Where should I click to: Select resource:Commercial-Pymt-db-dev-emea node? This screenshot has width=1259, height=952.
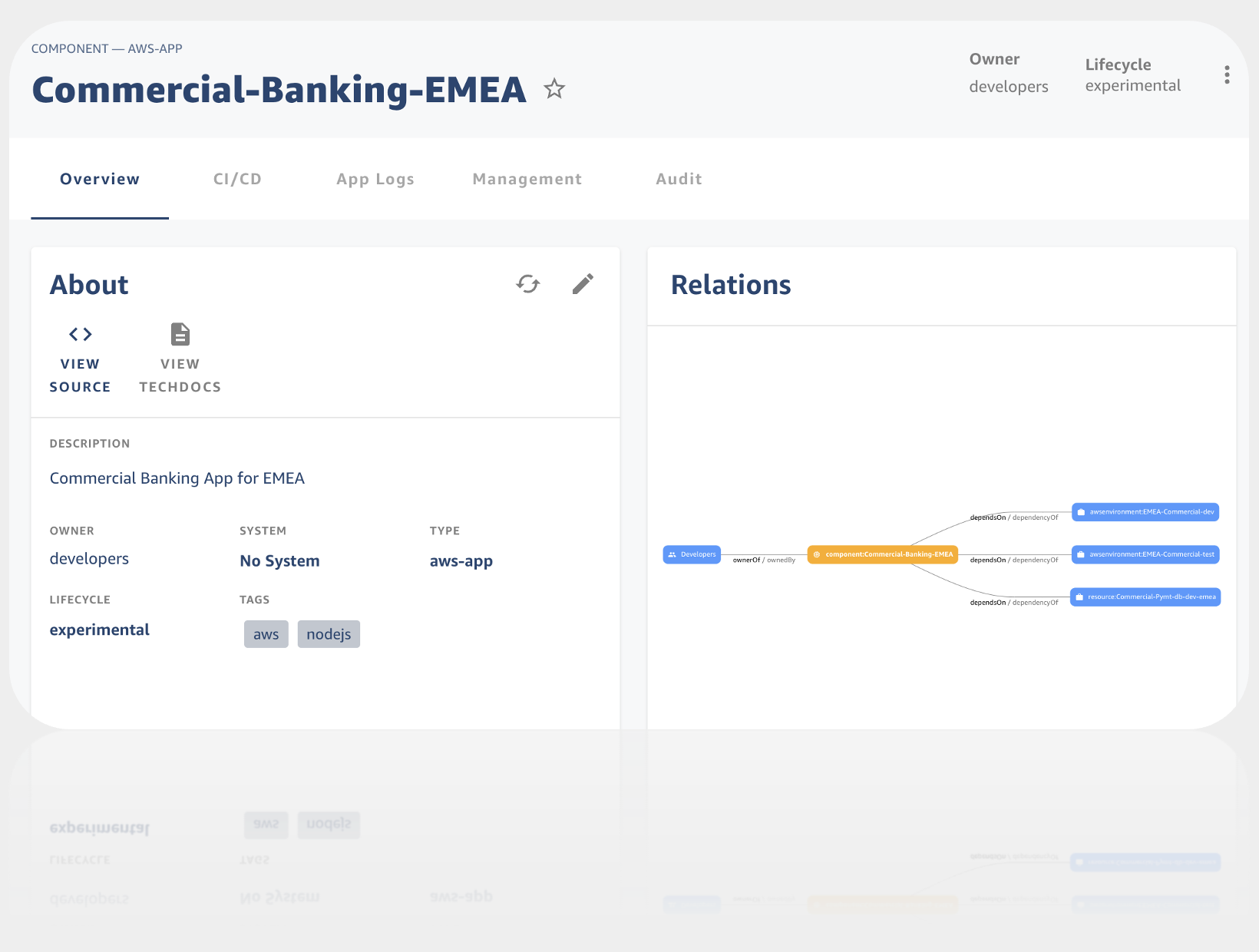point(1145,597)
